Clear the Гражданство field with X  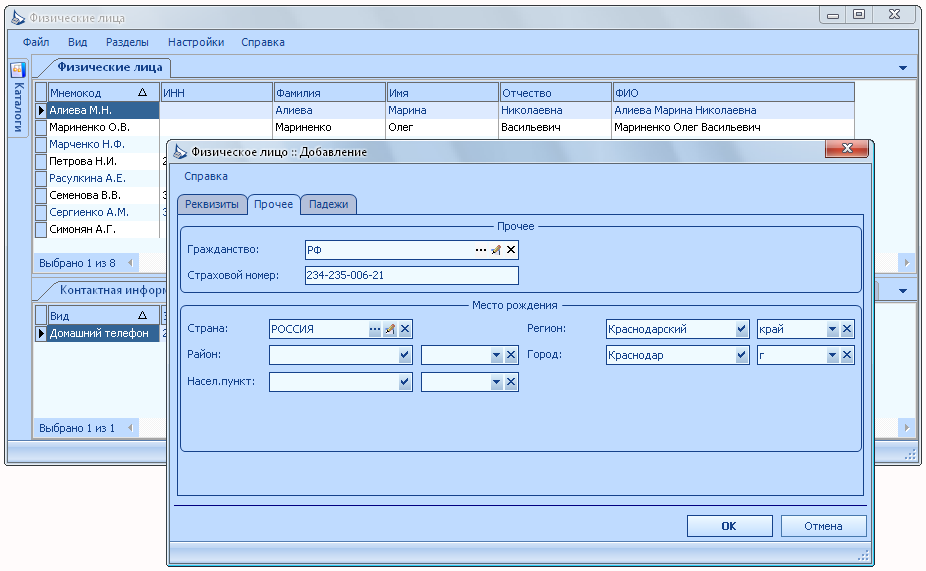(511, 250)
